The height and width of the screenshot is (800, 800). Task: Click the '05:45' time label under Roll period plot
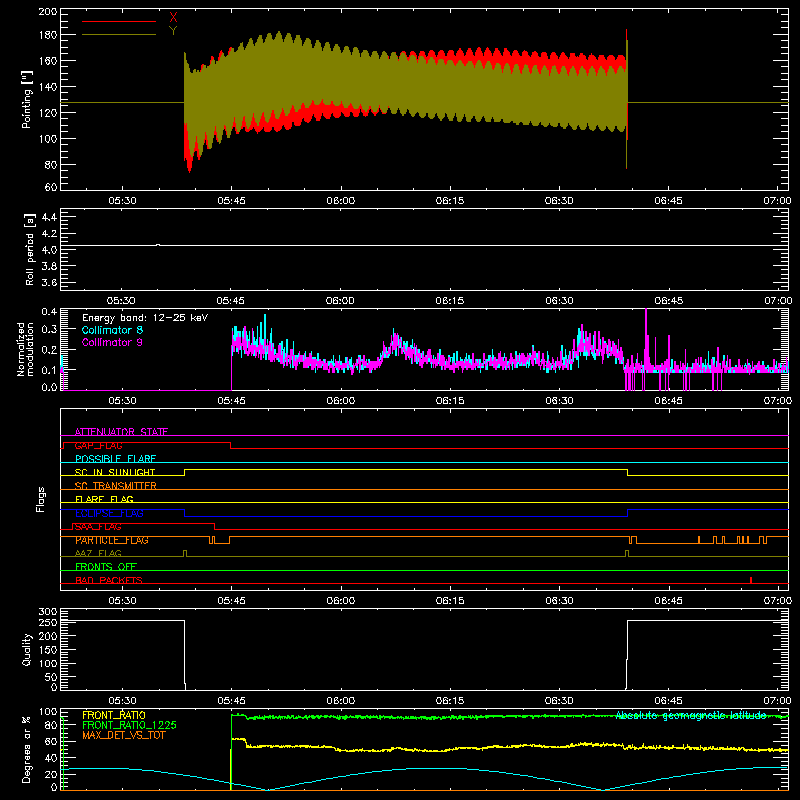tap(231, 301)
